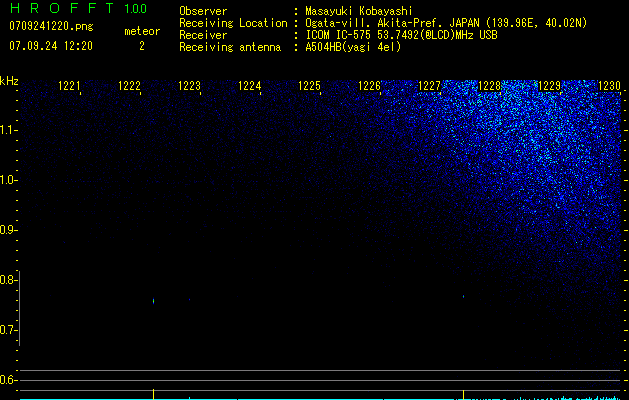Image resolution: width=629 pixels, height=400 pixels.
Task: Select the A504HB(yagi 4el) antenna text
Action: click(x=353, y=47)
